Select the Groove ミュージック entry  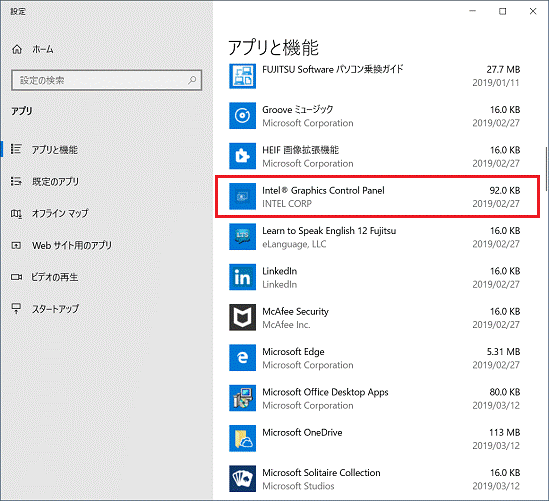[375, 116]
